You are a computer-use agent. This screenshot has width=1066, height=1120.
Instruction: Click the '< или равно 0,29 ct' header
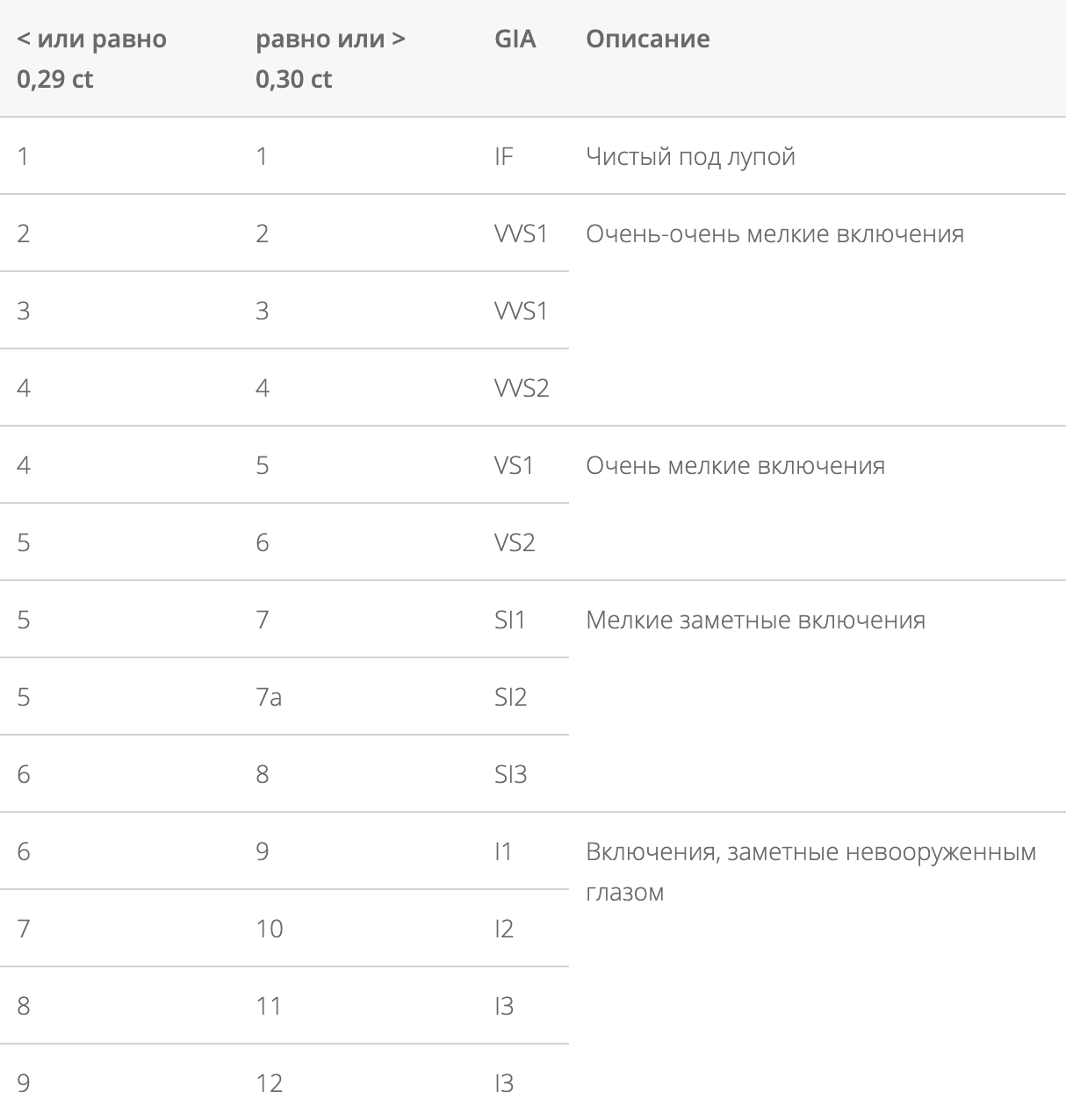91,59
